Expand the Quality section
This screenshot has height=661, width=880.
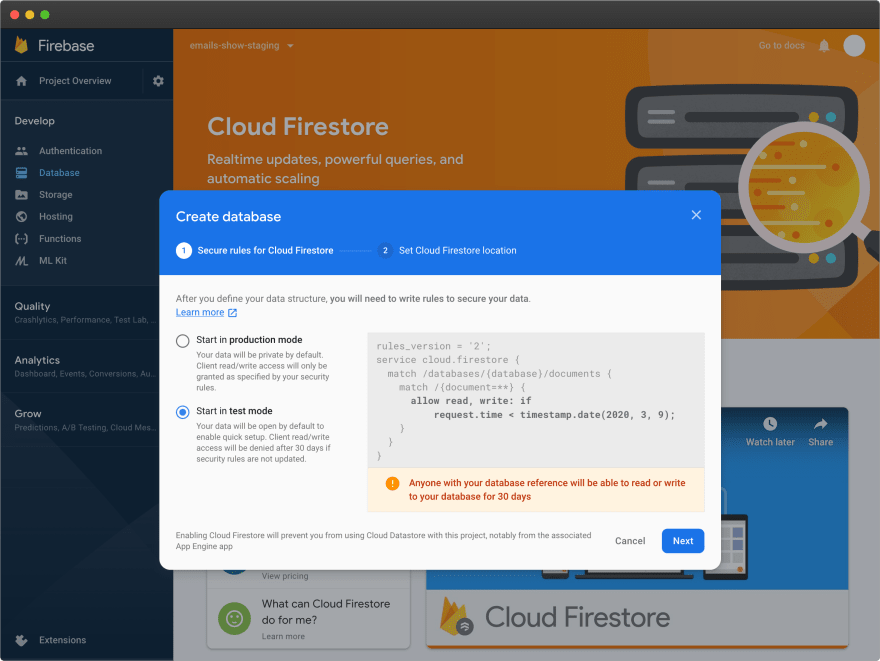pyautogui.click(x=86, y=312)
